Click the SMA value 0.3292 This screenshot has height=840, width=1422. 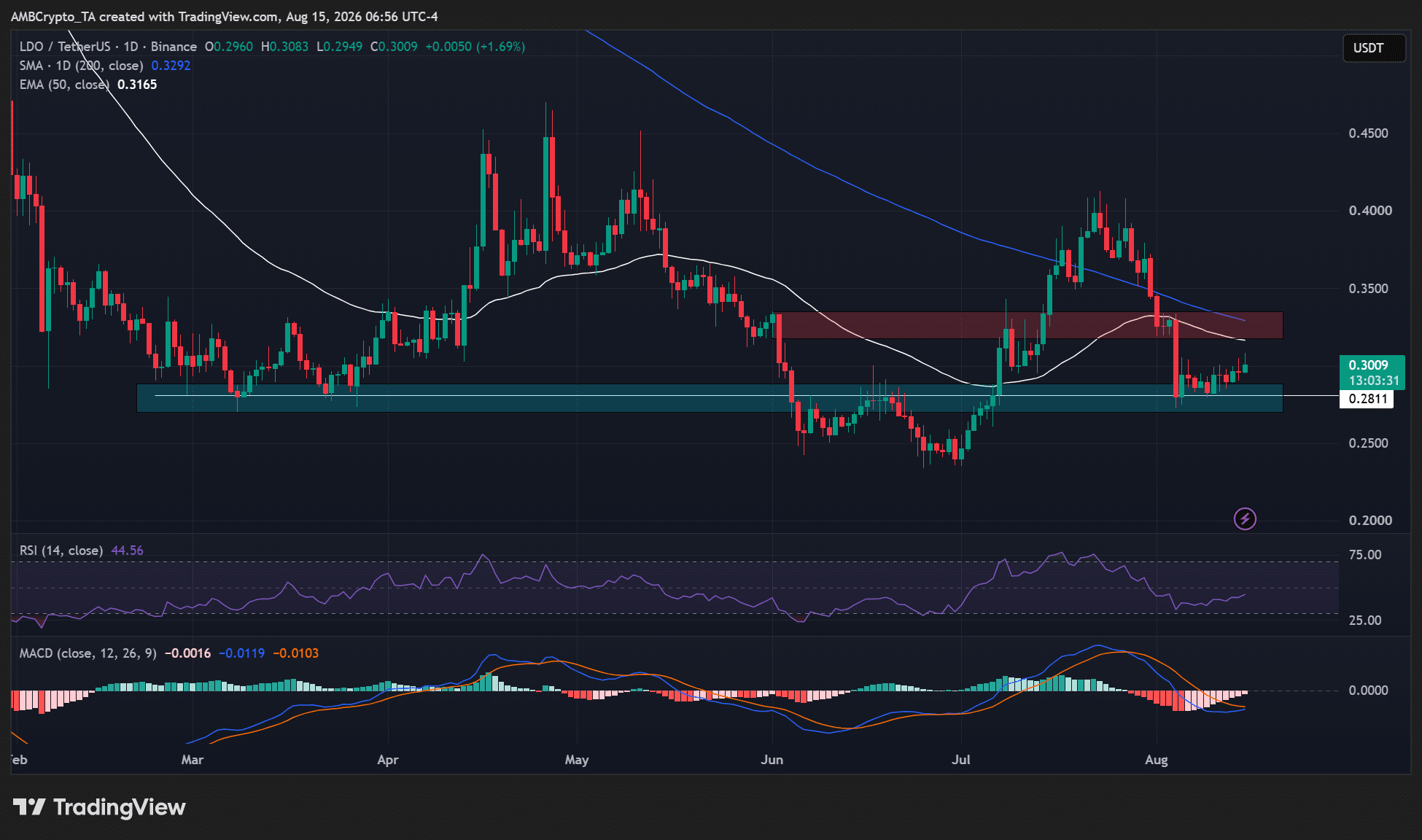click(x=171, y=66)
